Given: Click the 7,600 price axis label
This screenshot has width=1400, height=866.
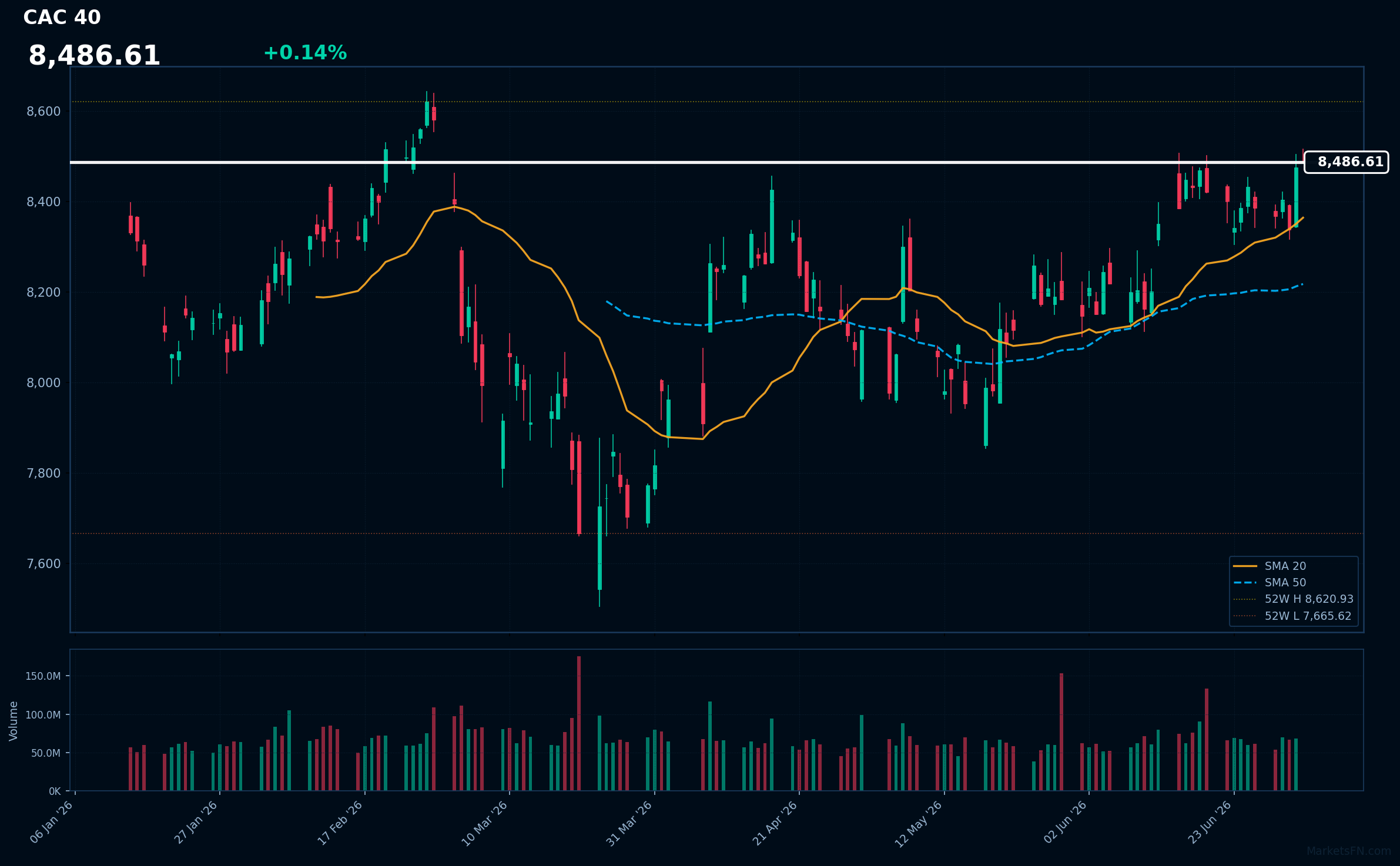Looking at the screenshot, I should [43, 564].
